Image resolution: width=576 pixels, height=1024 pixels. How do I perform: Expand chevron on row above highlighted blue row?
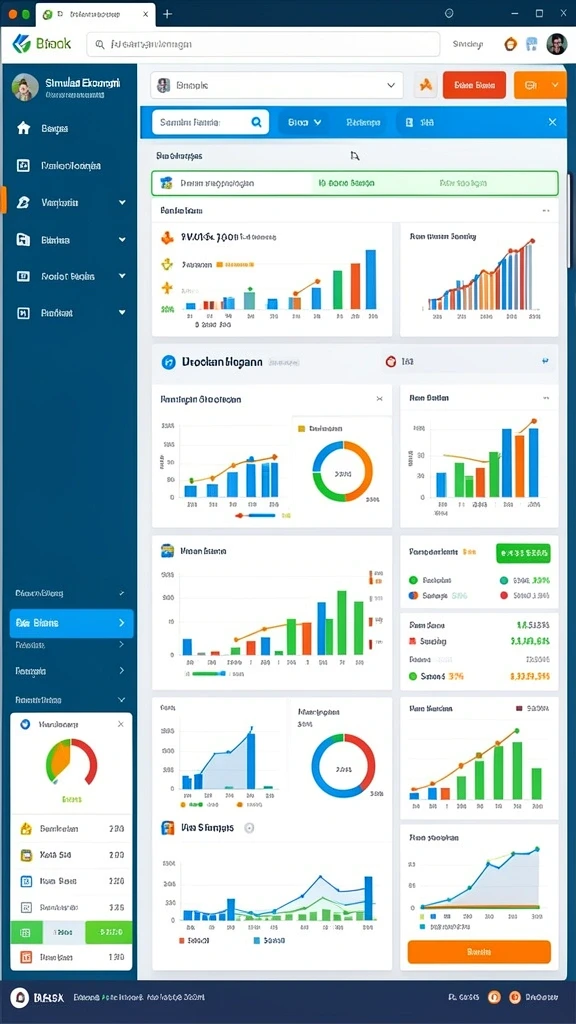(121, 594)
